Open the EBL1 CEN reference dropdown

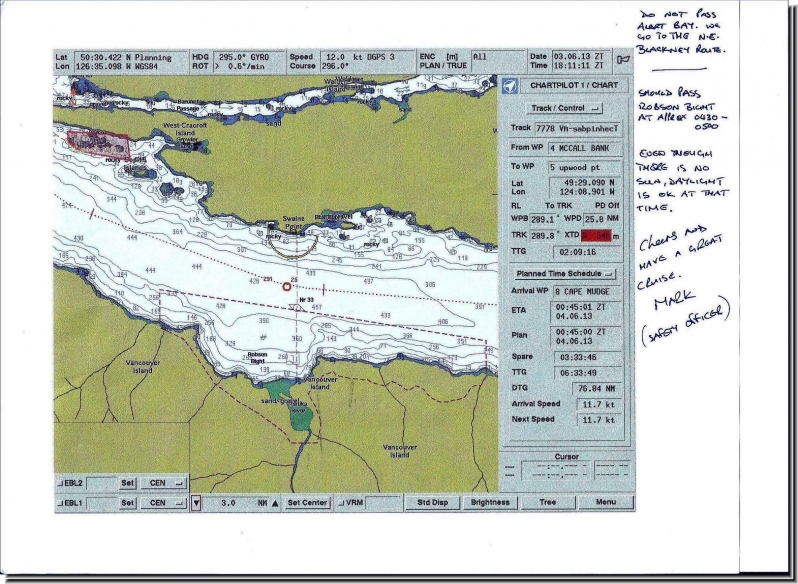[x=163, y=503]
